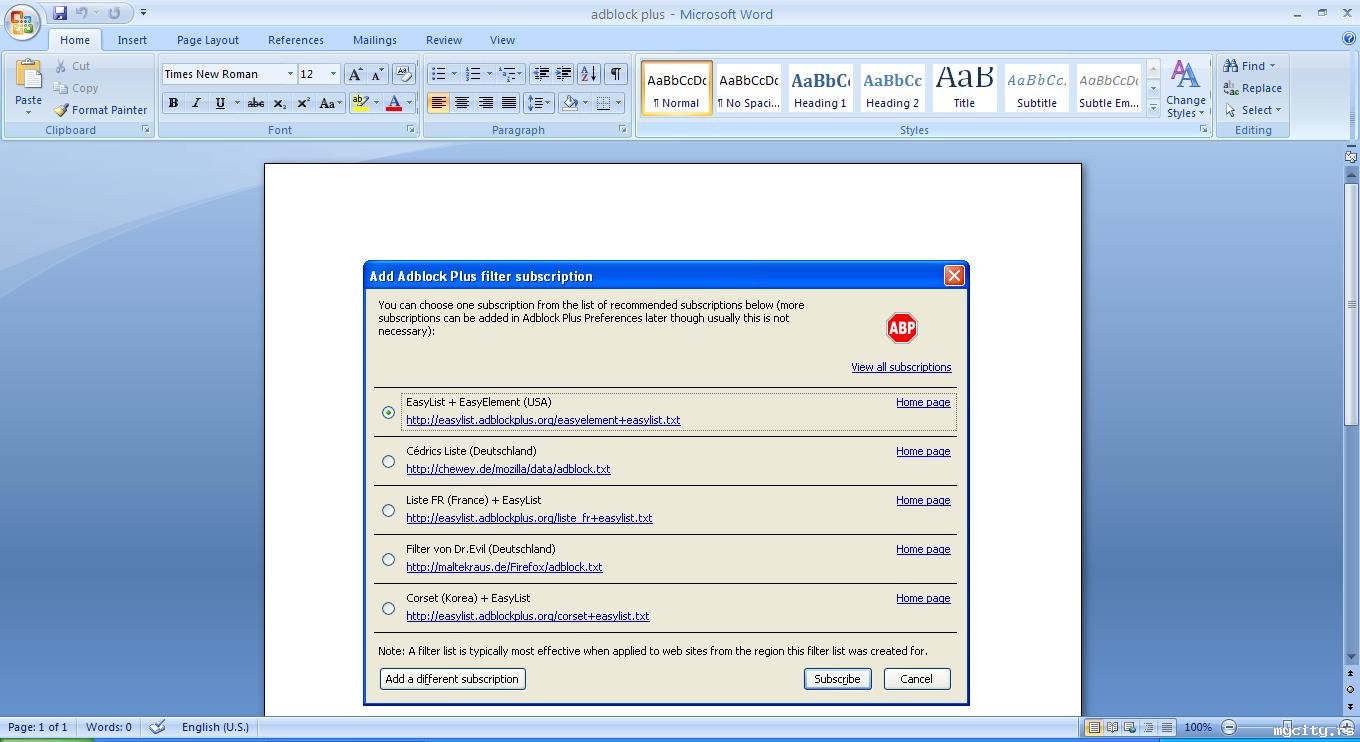Image resolution: width=1360 pixels, height=742 pixels.
Task: Click the Decrease Indent icon
Action: [541, 74]
